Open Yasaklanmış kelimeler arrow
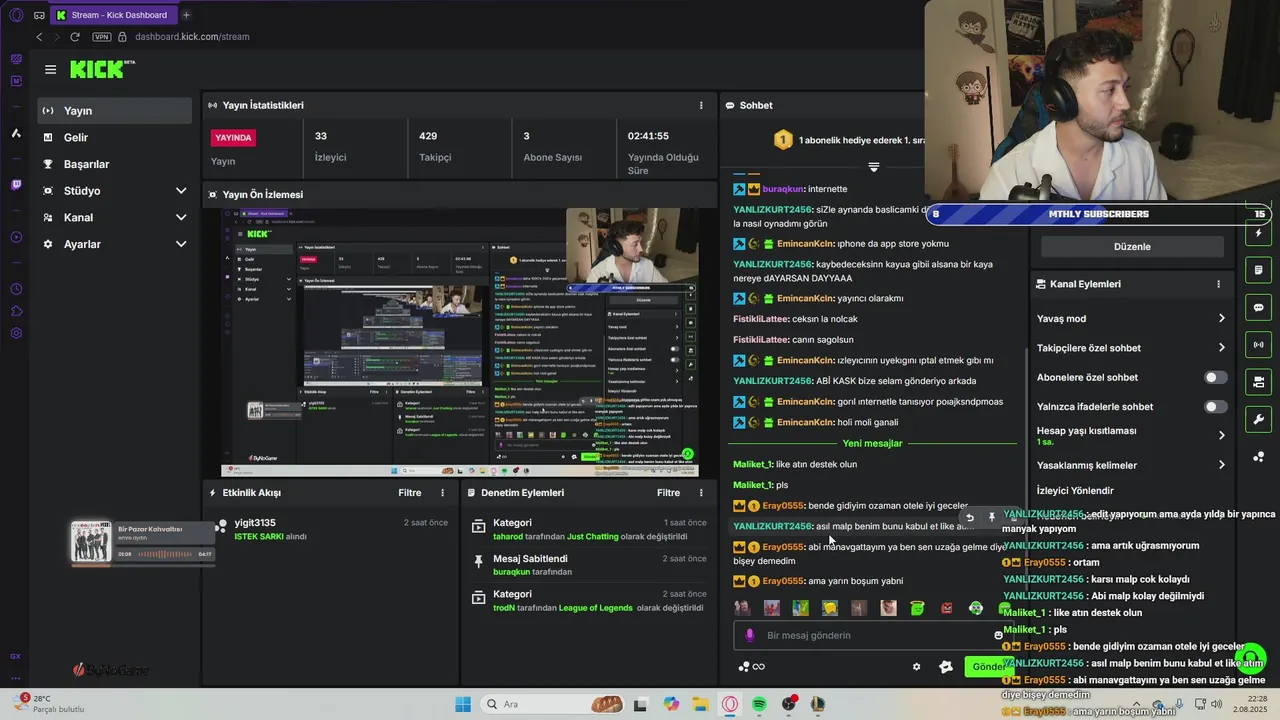The width and height of the screenshot is (1280, 720). [x=1221, y=465]
